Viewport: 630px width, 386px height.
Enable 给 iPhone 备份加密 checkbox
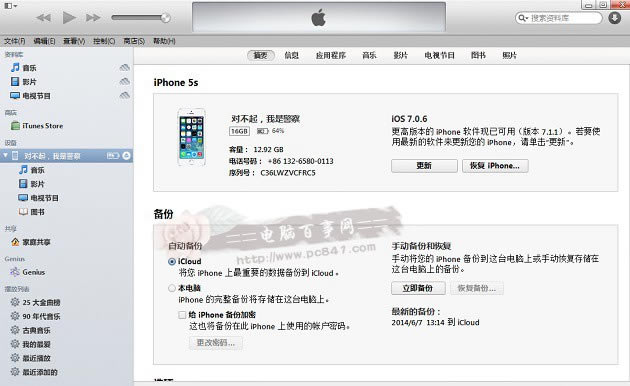[182, 315]
